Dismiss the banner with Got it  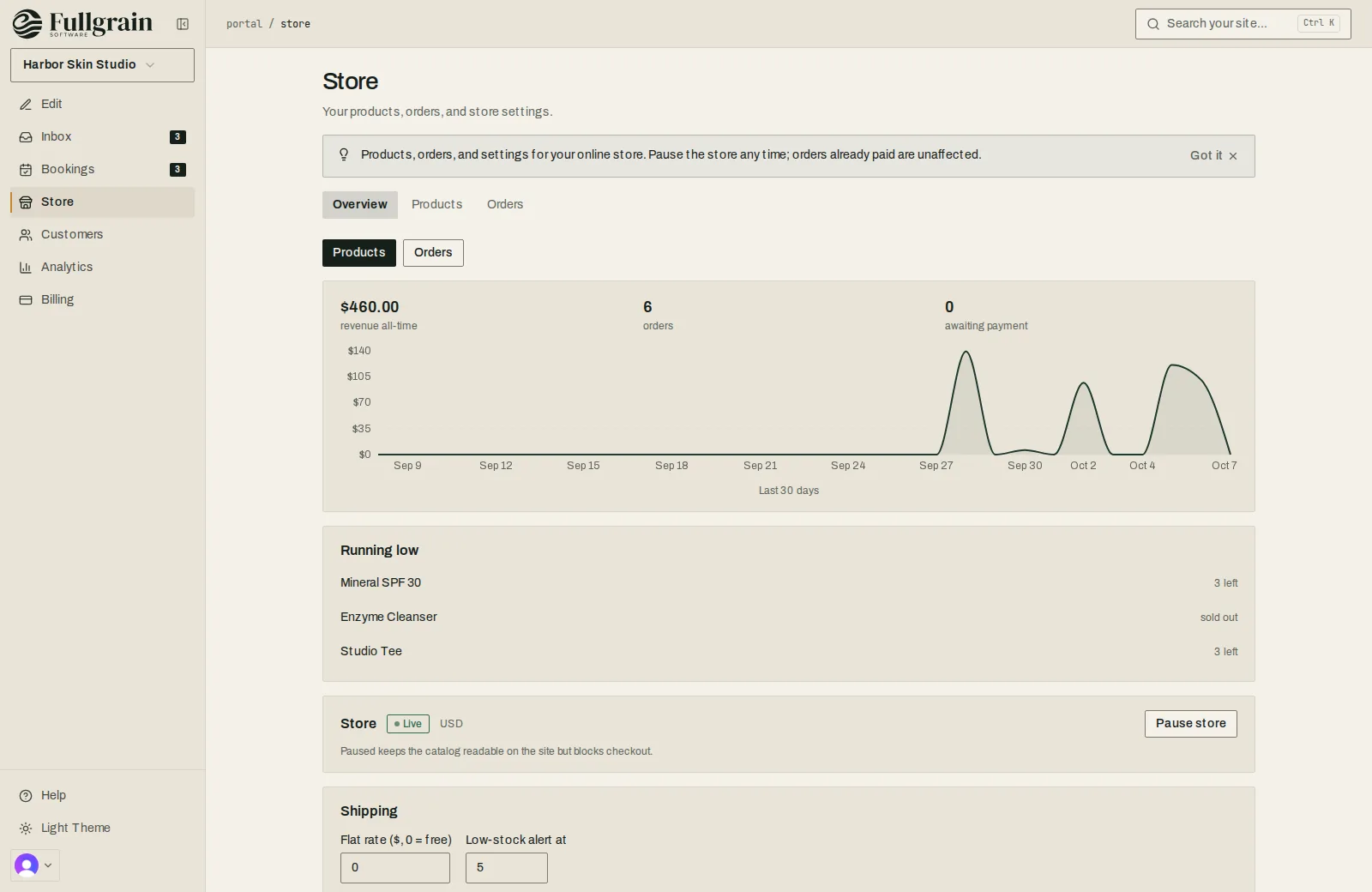point(1213,155)
